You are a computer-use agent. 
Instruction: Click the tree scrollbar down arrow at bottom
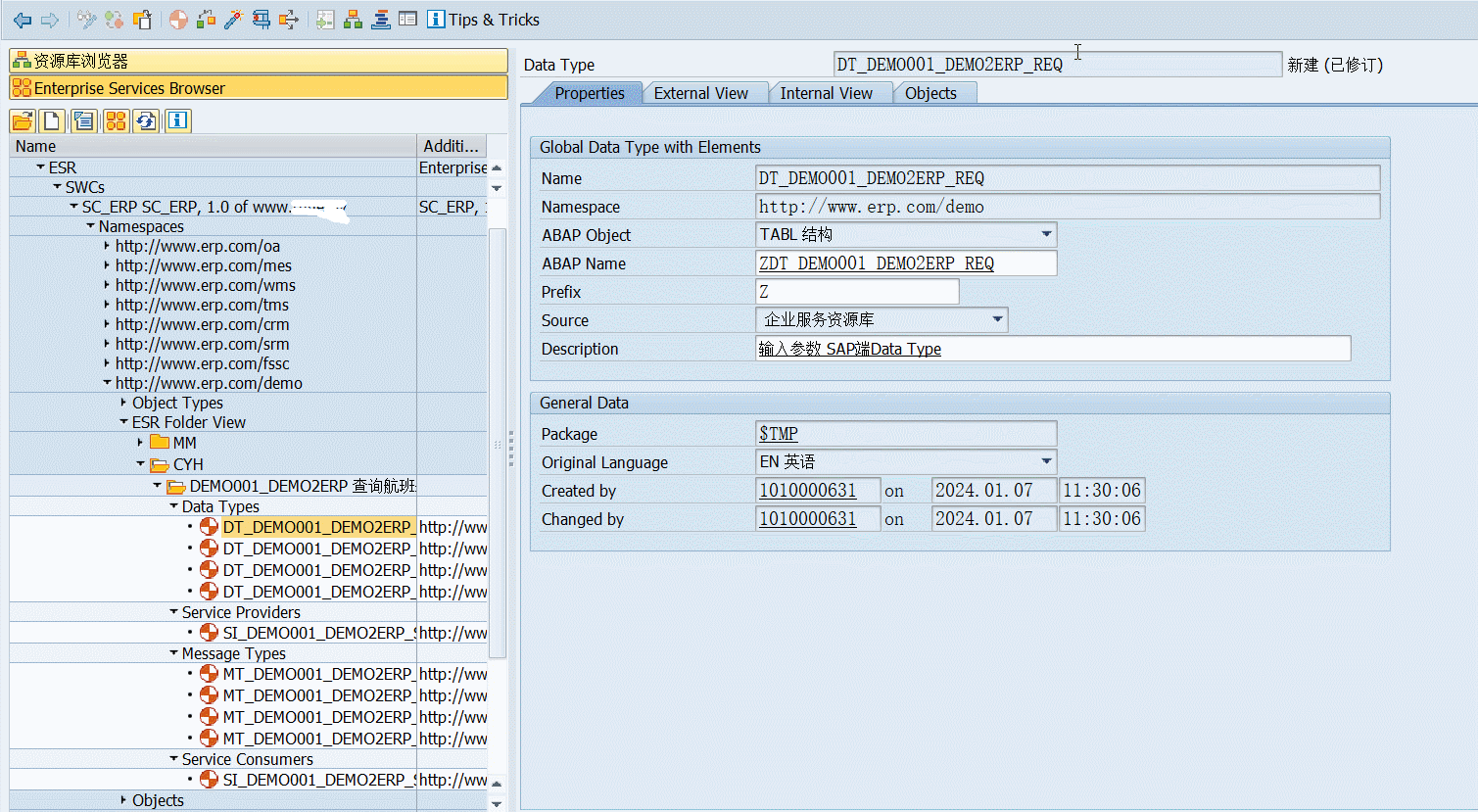(x=497, y=803)
